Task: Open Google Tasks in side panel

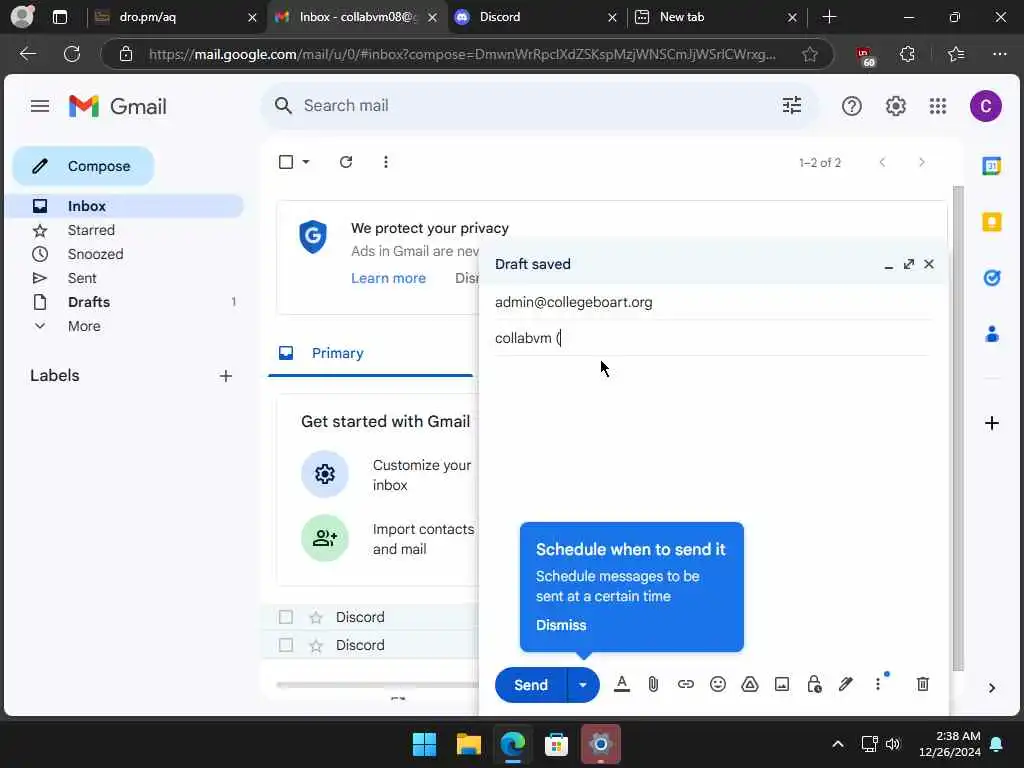Action: (x=991, y=278)
